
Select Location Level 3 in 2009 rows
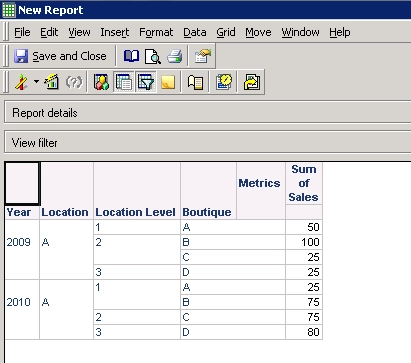[x=137, y=272]
